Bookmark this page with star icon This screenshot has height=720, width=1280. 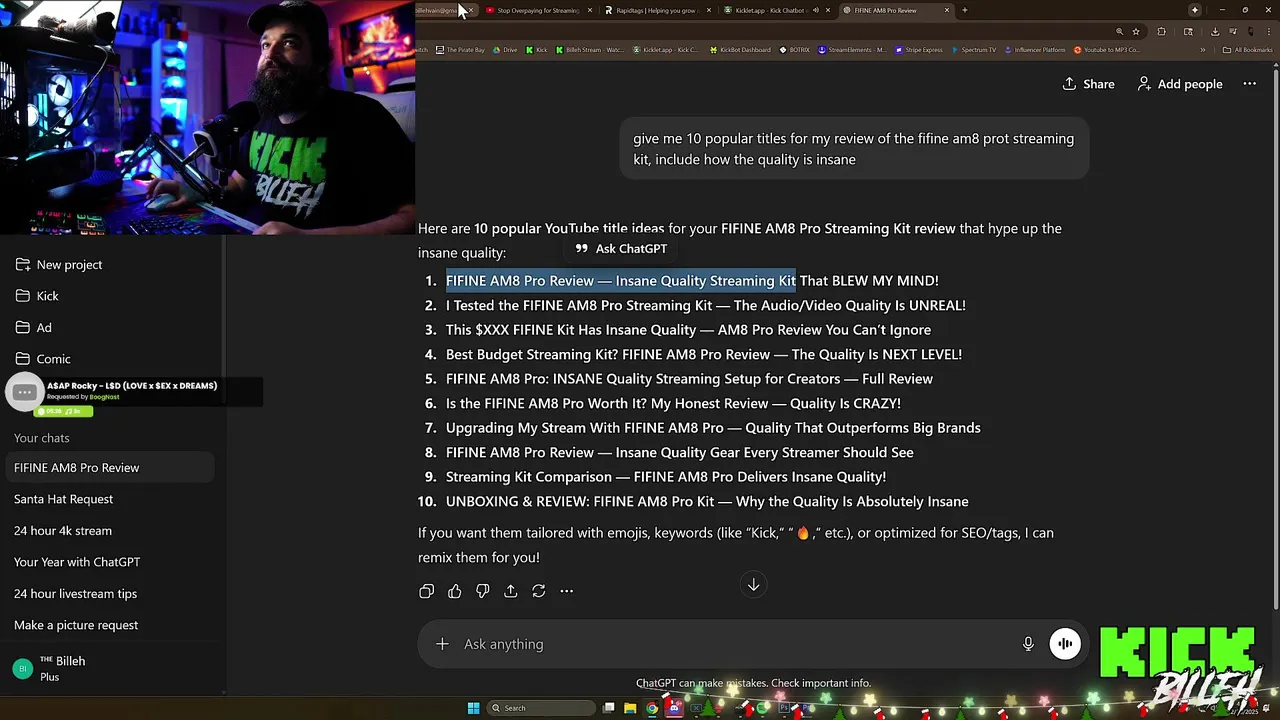pyautogui.click(x=1136, y=31)
